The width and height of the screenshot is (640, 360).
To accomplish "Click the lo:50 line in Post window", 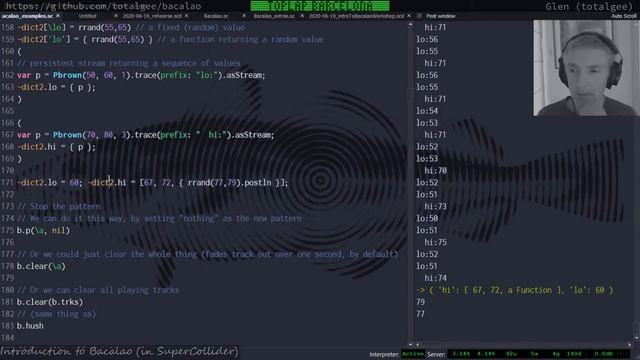I will 427,218.
